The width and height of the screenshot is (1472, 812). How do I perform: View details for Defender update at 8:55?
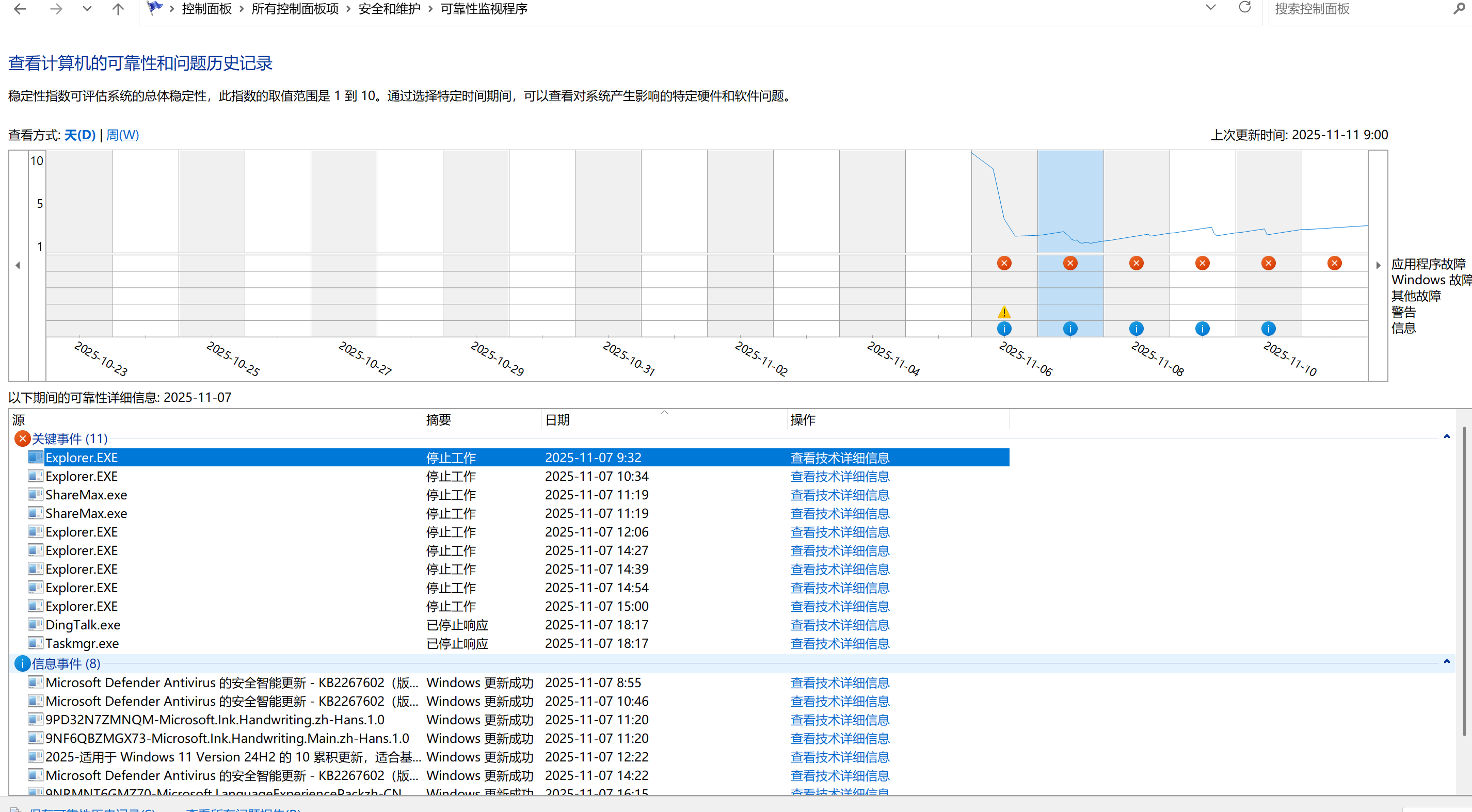click(840, 683)
